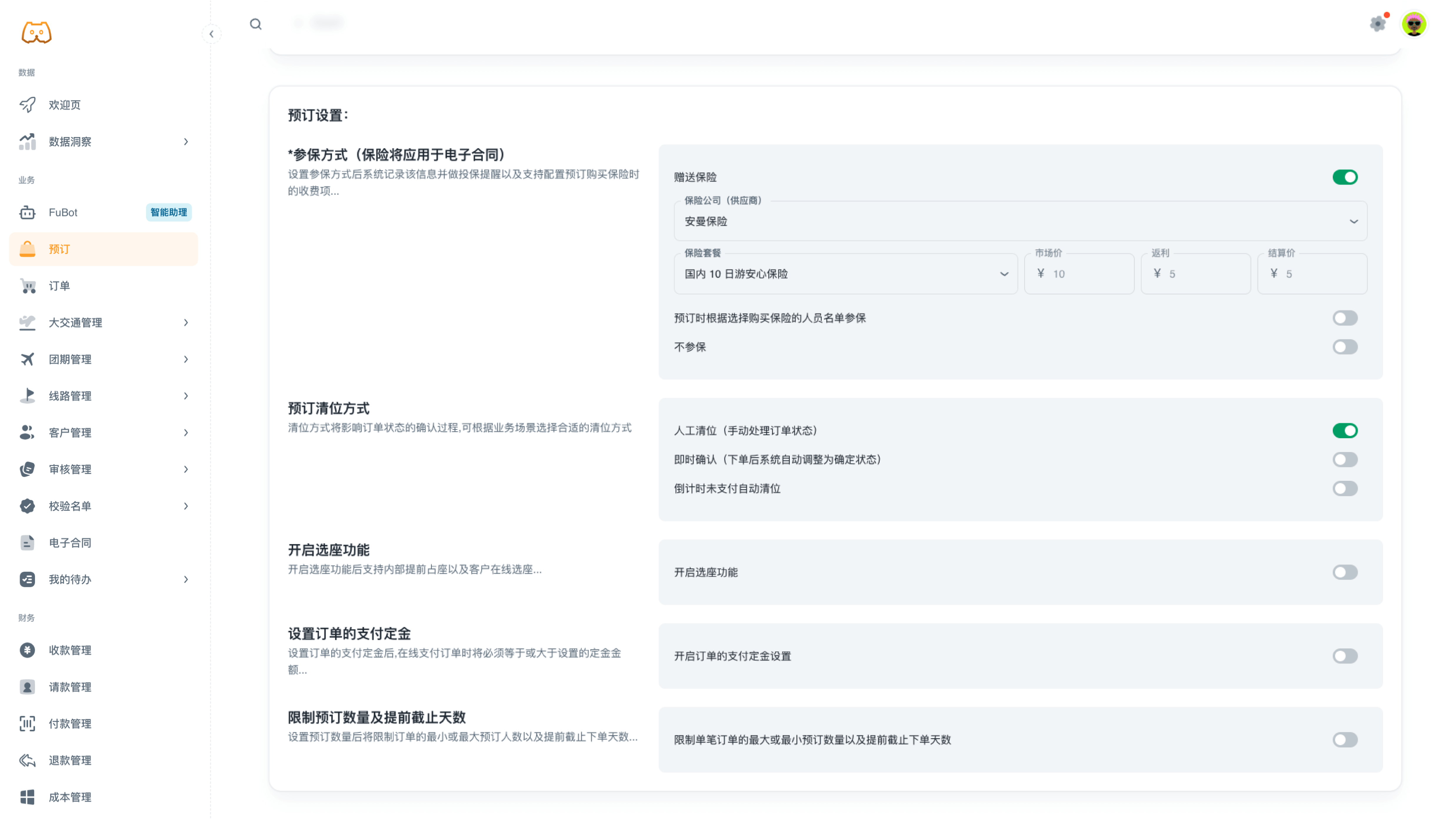Open the 保险公司 dropdown showing 安曼保险
The height and width of the screenshot is (819, 1456).
coord(1021,221)
